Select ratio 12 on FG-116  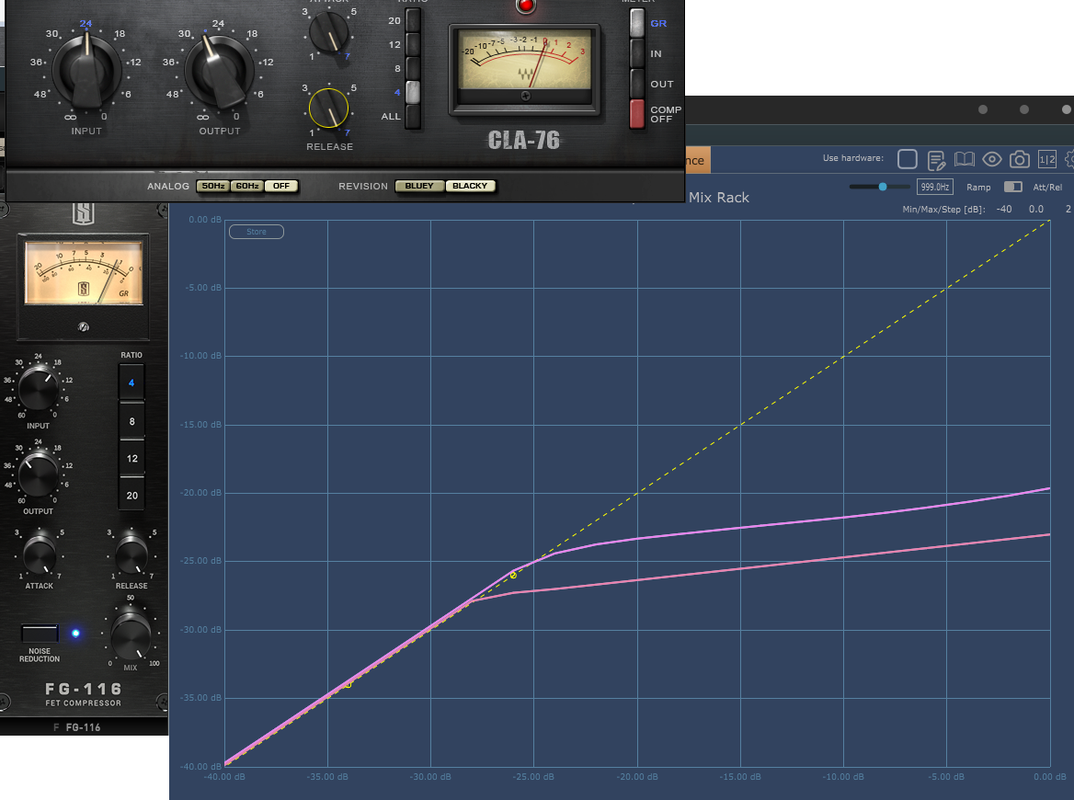pos(132,458)
